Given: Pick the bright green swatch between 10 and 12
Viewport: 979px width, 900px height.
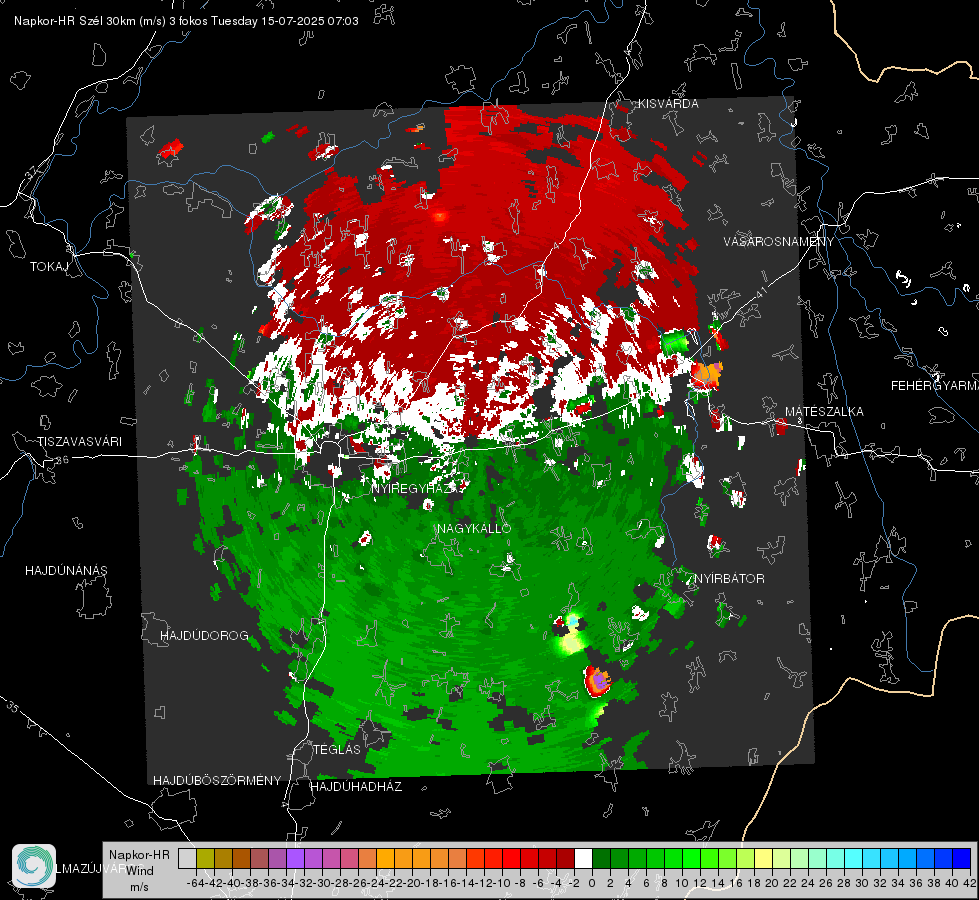Looking at the screenshot, I should click(x=691, y=858).
